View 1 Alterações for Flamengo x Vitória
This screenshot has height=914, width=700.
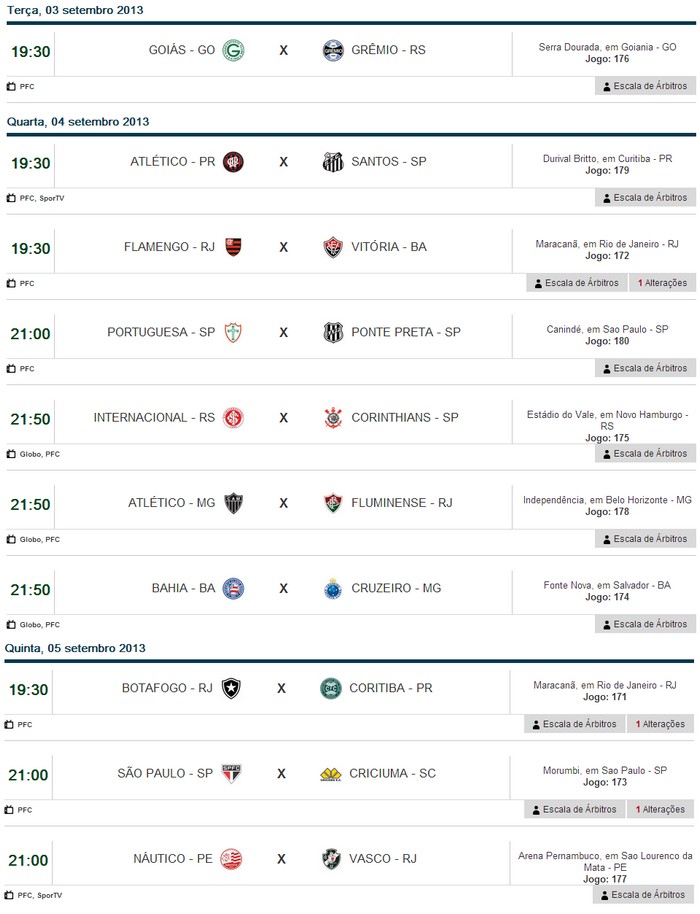(x=661, y=283)
